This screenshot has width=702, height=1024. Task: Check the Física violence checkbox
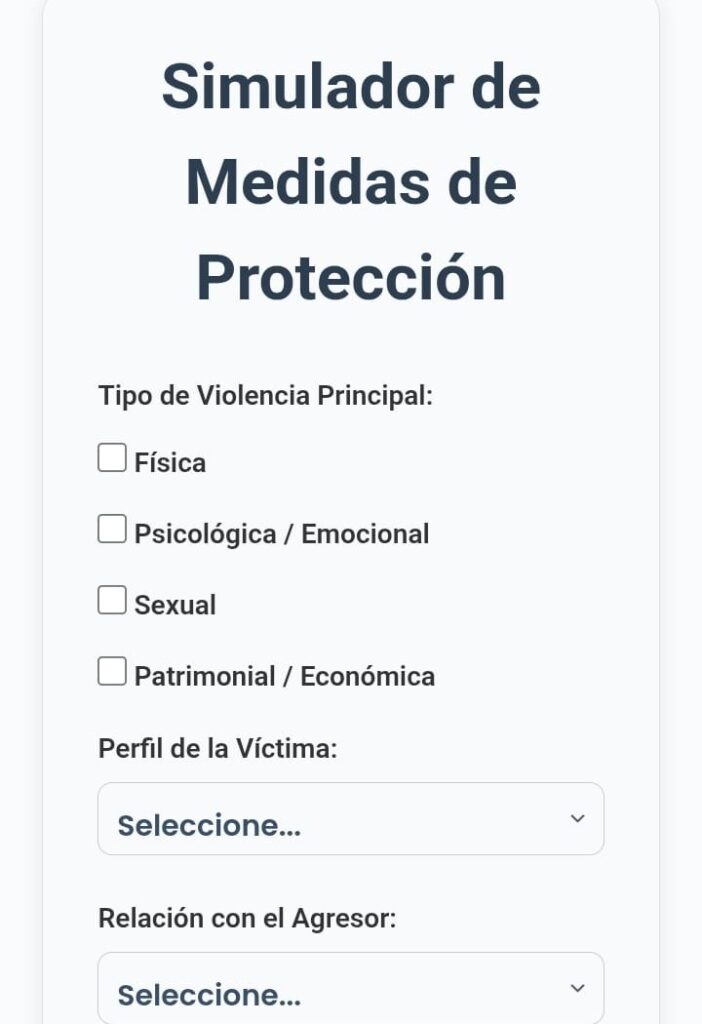click(x=112, y=459)
